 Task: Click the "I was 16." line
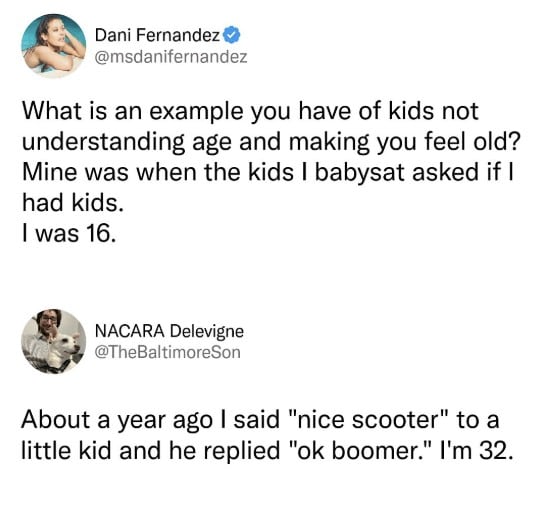[x=69, y=233]
